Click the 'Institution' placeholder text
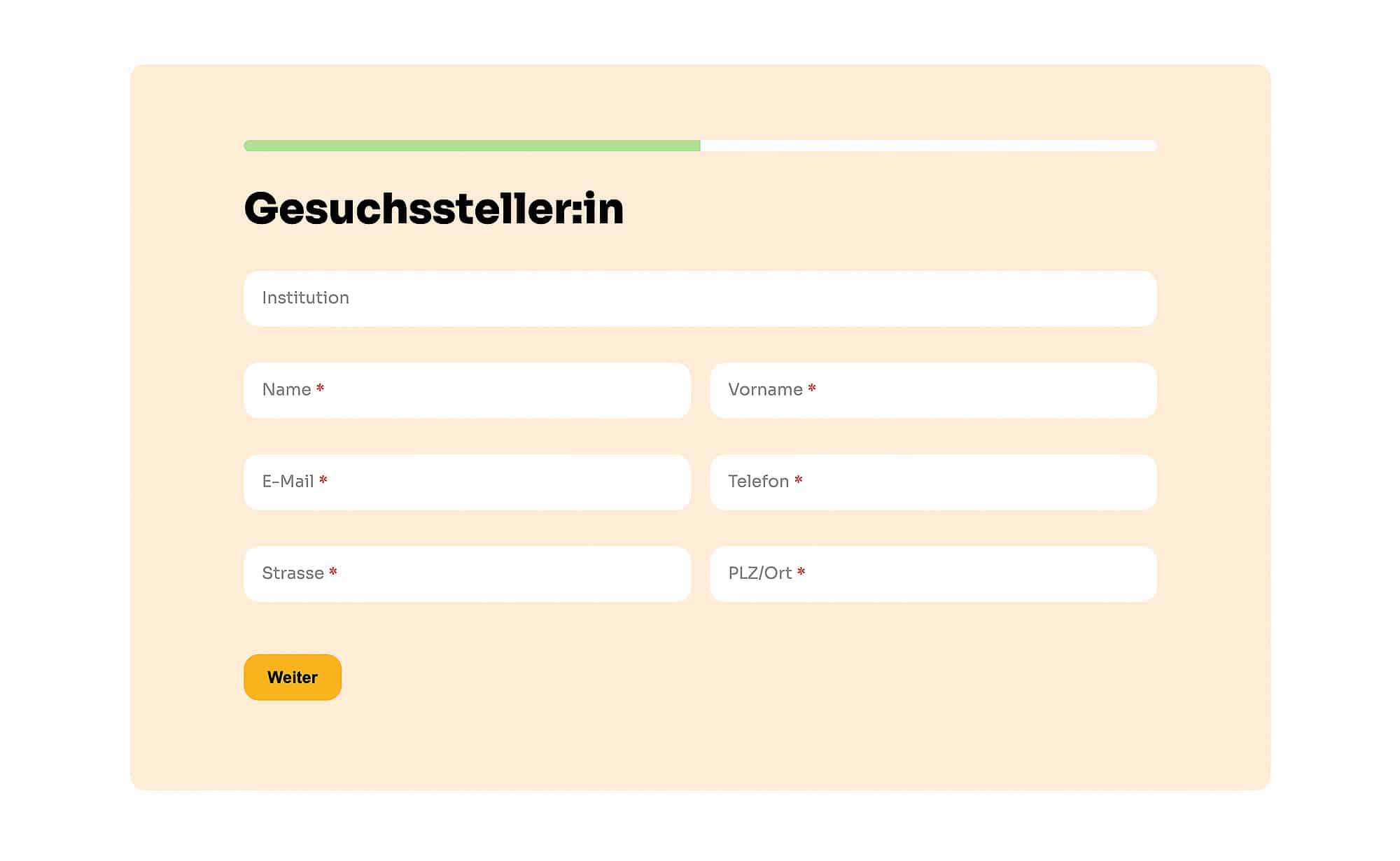The image size is (1400, 861). coord(305,297)
